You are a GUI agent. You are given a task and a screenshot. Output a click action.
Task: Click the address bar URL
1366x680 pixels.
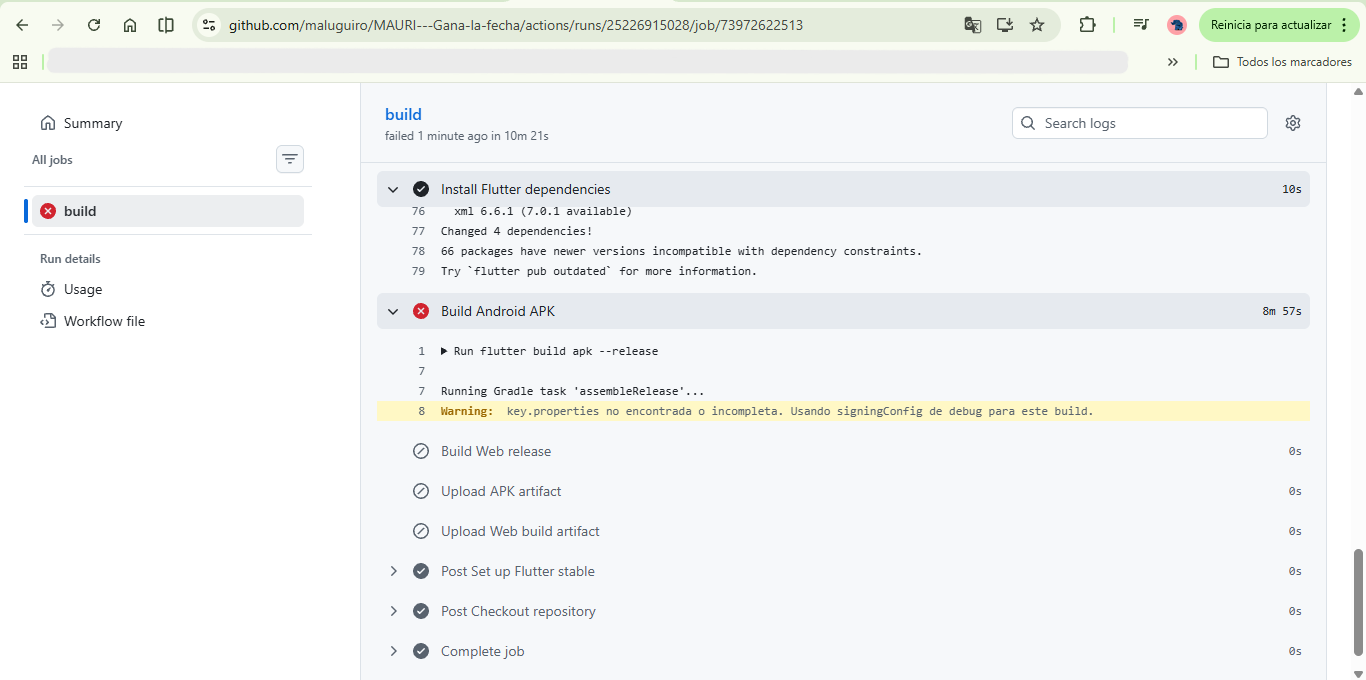515,25
